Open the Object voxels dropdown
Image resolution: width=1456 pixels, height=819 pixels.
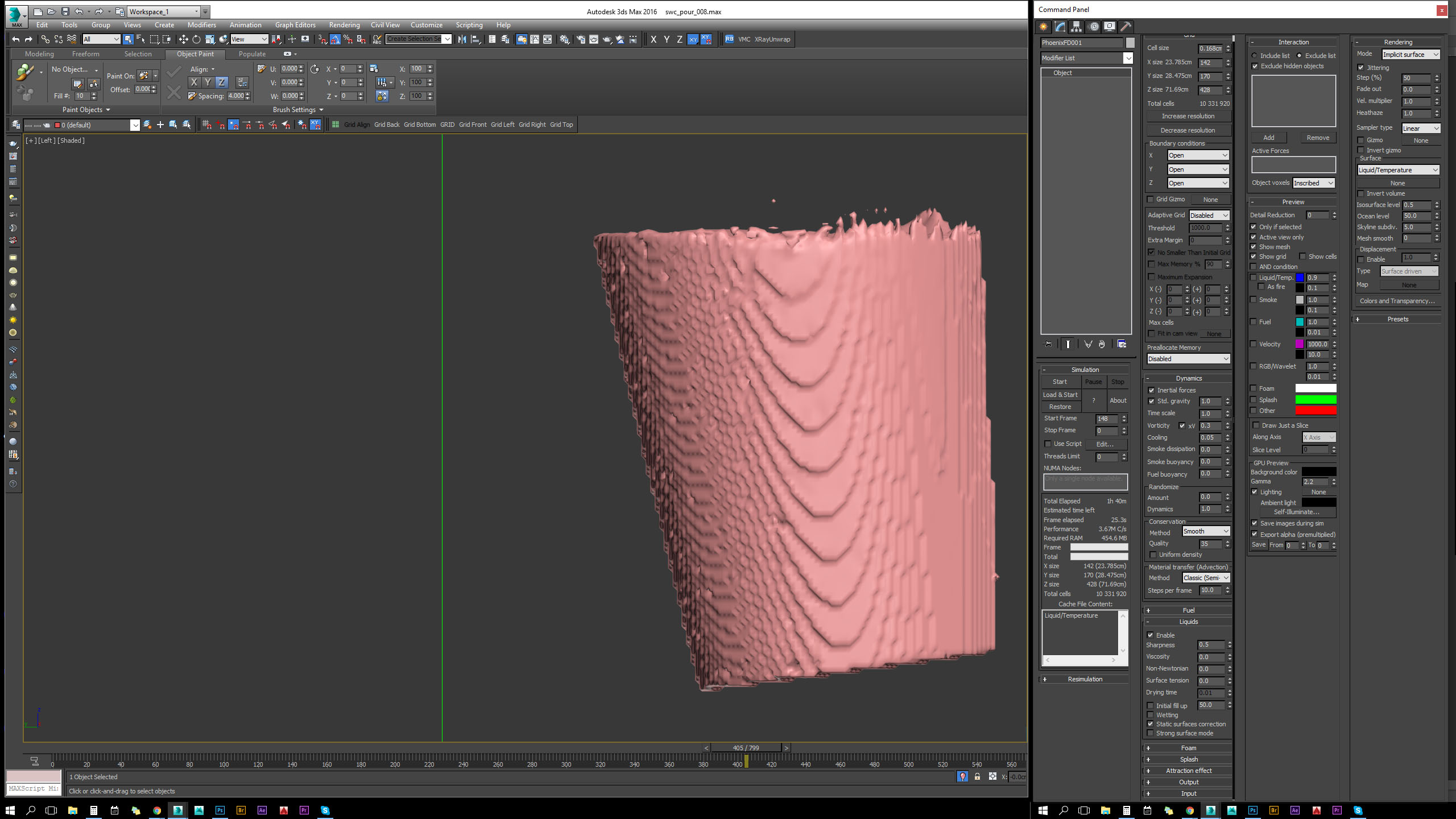tap(1313, 183)
